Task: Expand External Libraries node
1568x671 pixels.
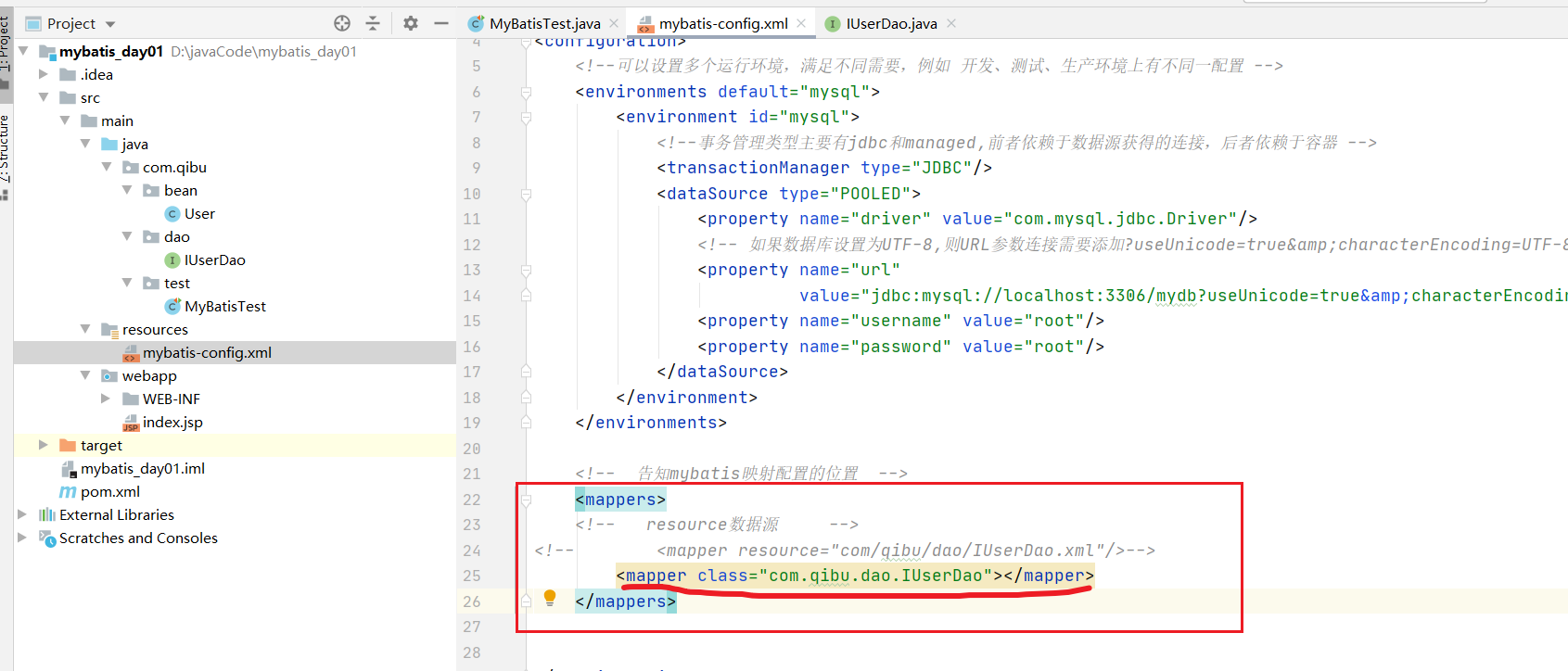Action: click(x=23, y=514)
